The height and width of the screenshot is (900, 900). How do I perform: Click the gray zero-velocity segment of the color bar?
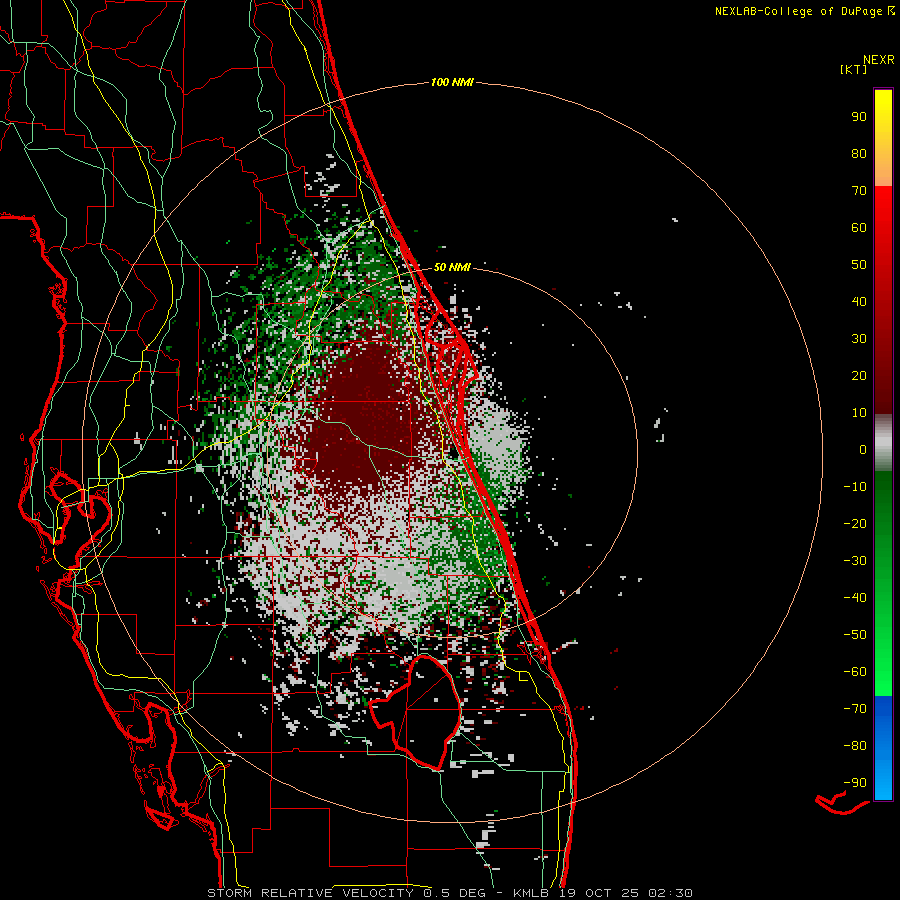[x=883, y=443]
